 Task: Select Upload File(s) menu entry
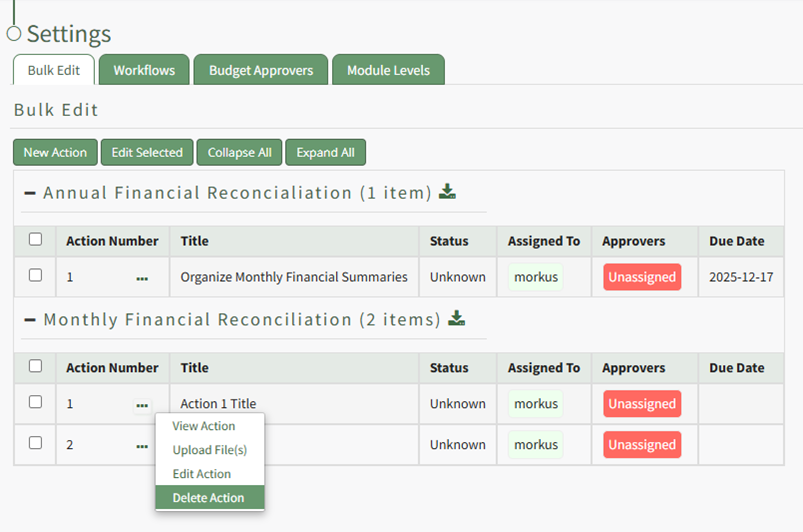209,450
